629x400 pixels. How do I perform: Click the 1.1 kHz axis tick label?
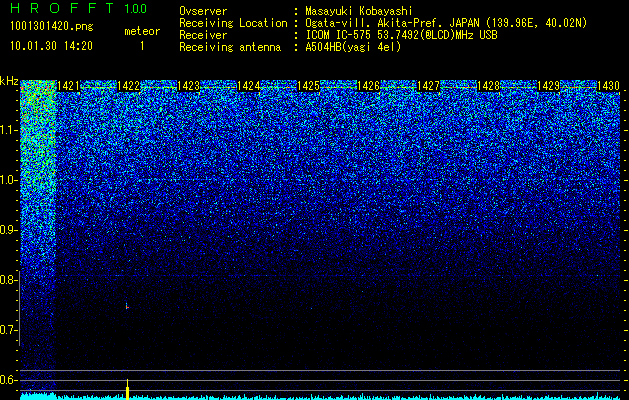pos(8,130)
